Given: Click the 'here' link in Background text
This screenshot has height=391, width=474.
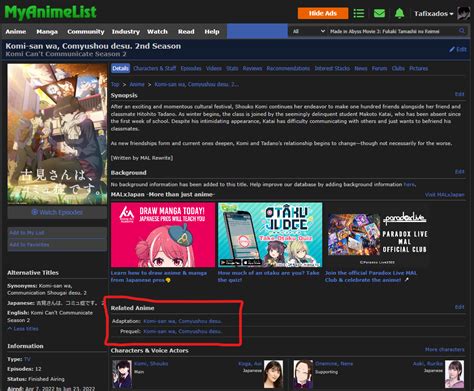Looking at the screenshot, I should tap(409, 184).
